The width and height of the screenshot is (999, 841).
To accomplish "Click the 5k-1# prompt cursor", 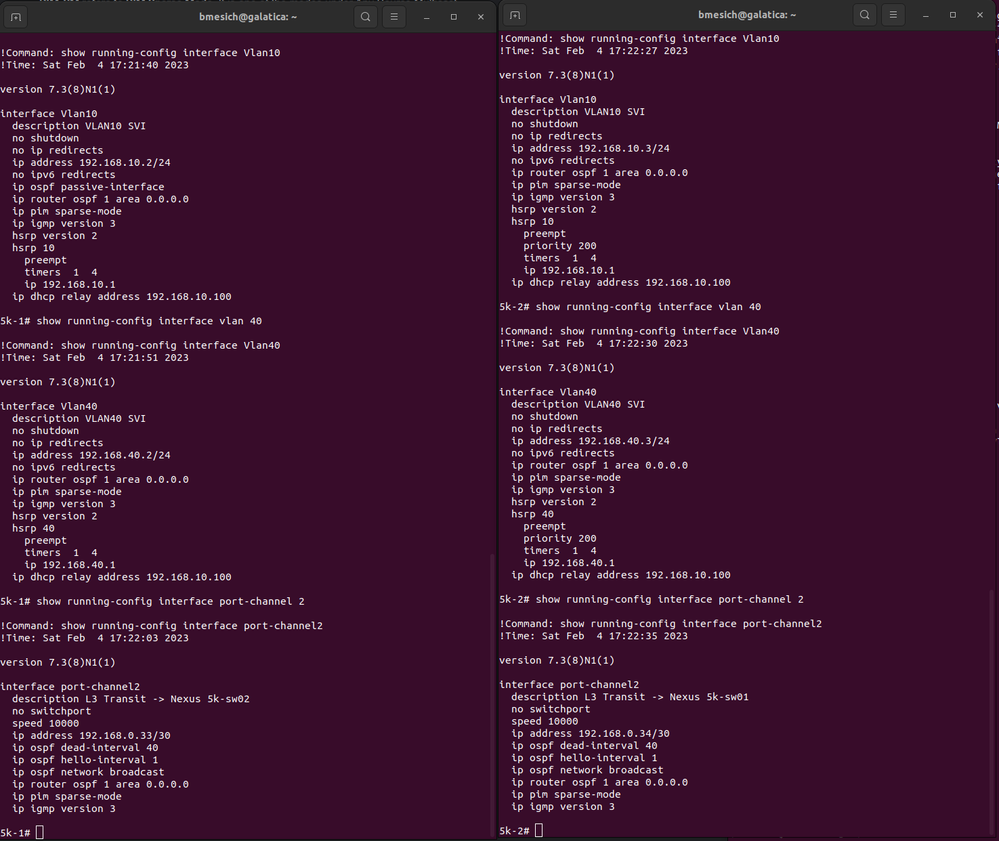I will click(x=40, y=832).
